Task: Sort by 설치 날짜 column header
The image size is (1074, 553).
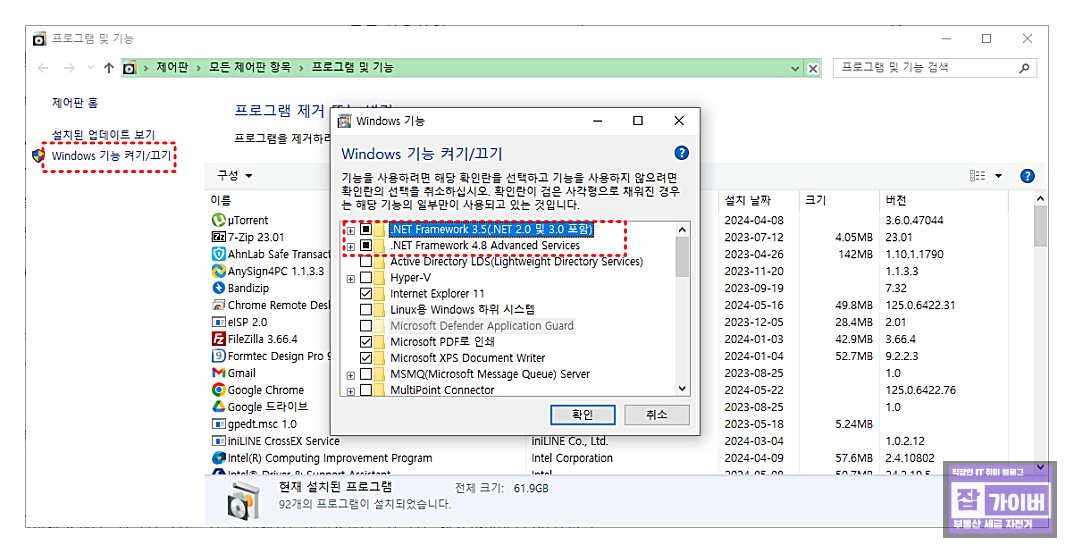Action: (x=748, y=200)
